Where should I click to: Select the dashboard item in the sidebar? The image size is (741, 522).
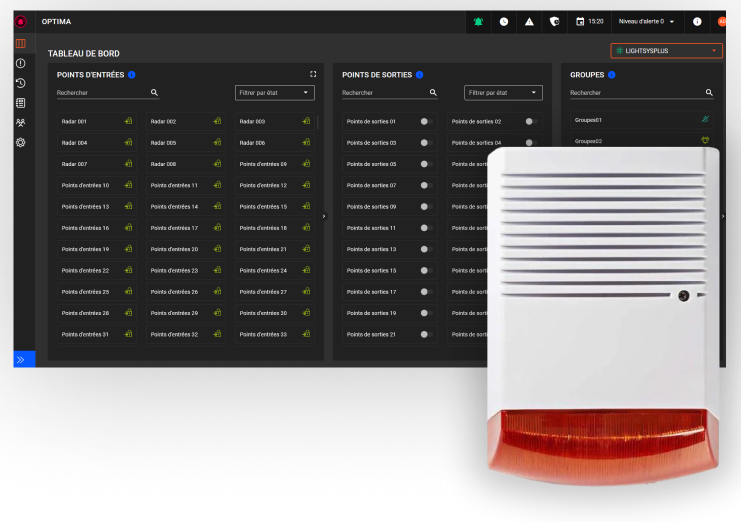coord(21,44)
